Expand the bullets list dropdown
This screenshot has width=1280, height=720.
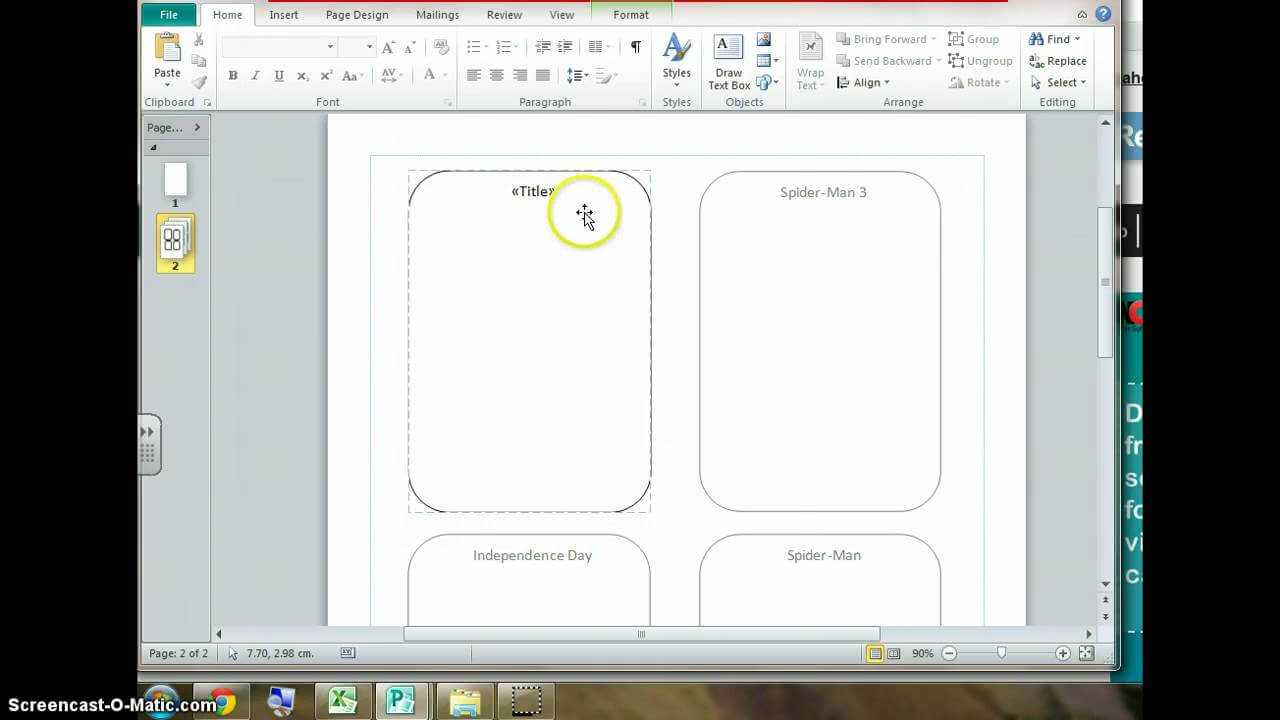point(486,47)
